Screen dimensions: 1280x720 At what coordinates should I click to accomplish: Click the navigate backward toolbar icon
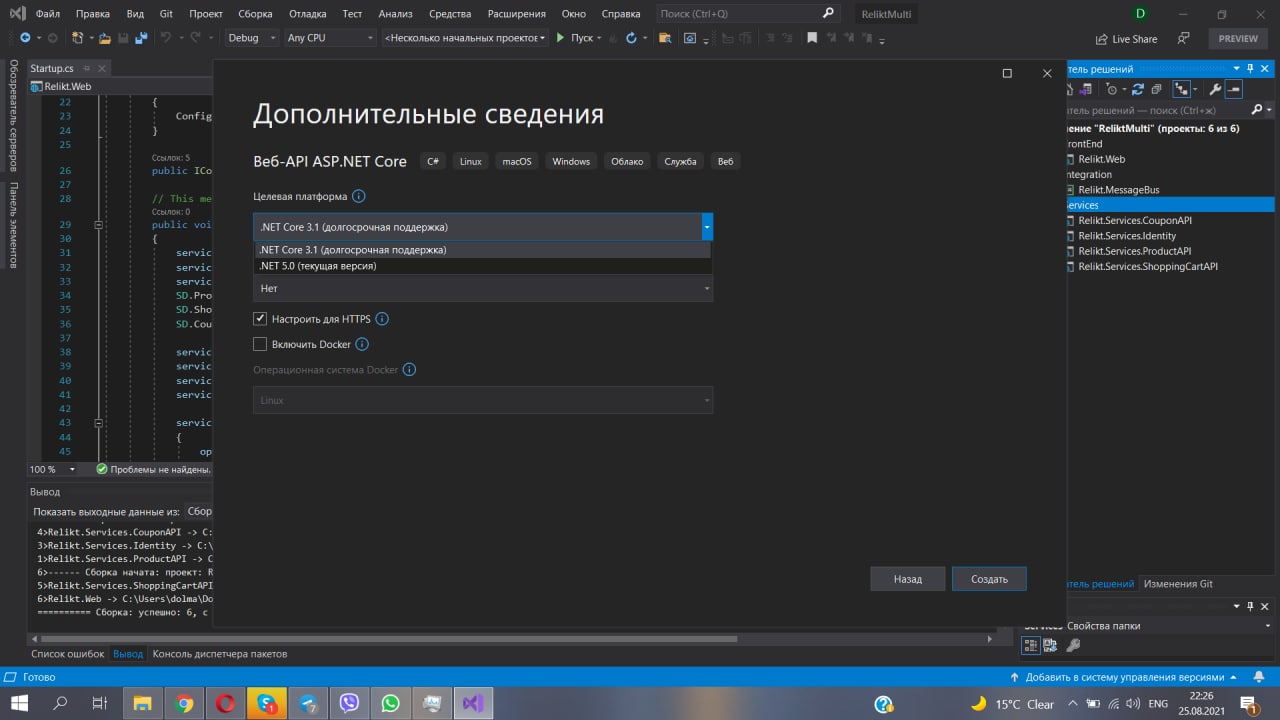pos(24,38)
